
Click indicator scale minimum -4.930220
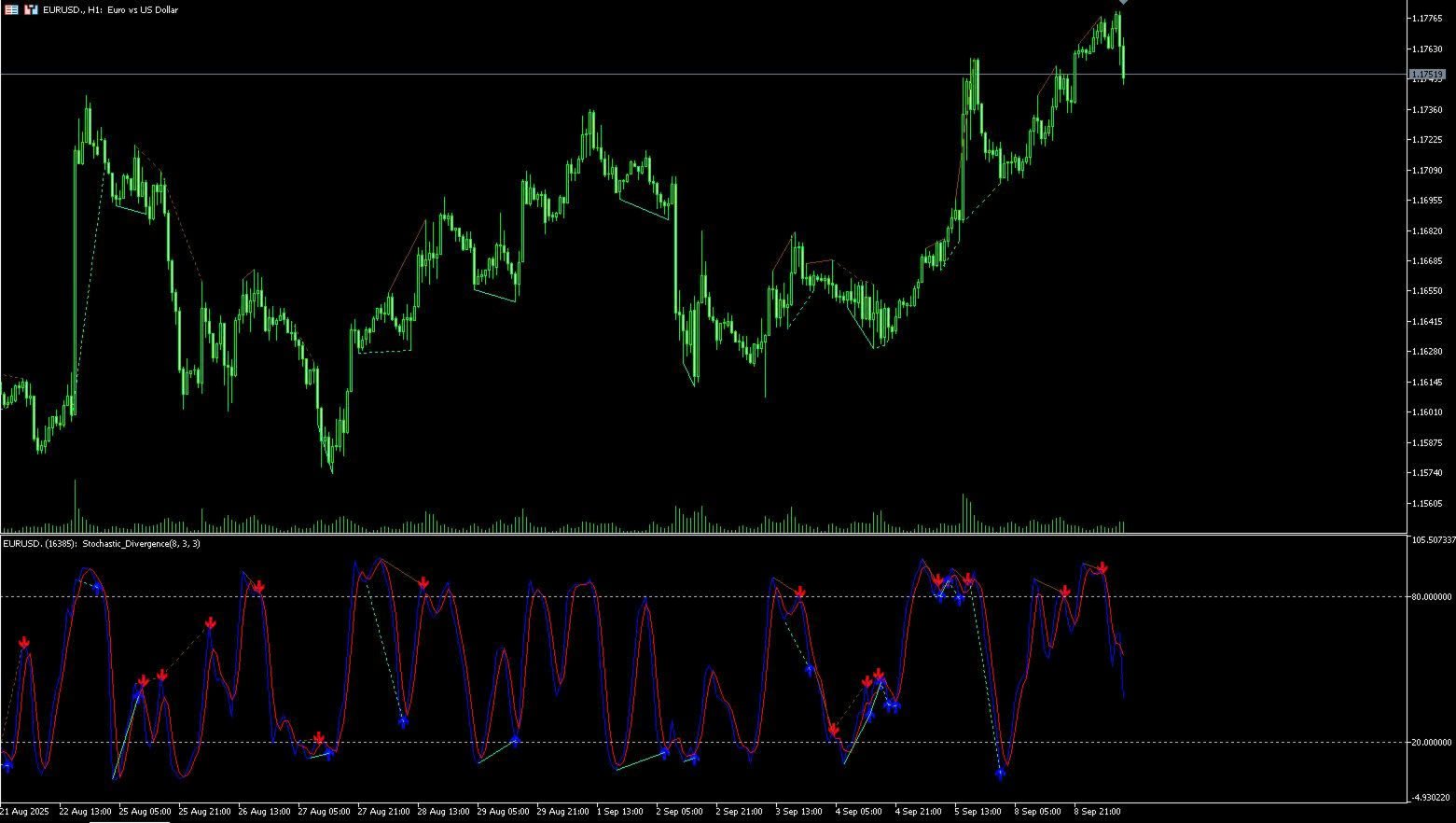[x=1431, y=798]
